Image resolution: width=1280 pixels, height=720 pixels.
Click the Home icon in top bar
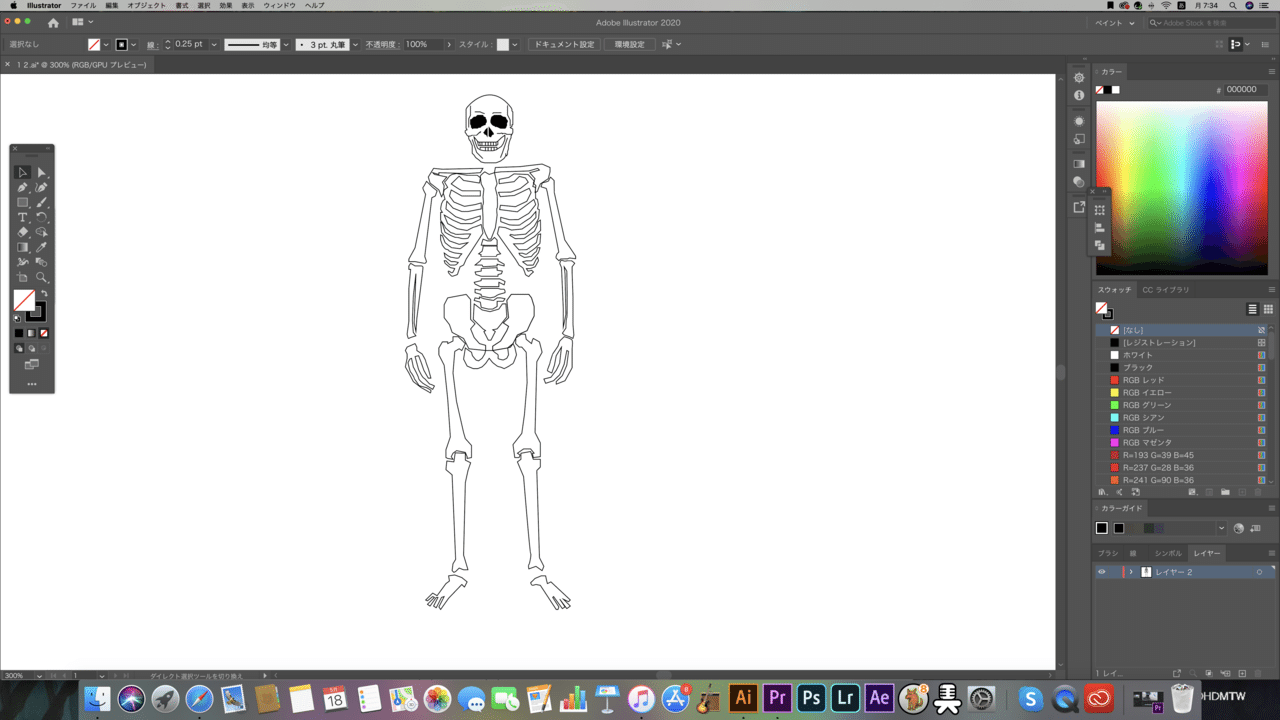click(x=53, y=22)
